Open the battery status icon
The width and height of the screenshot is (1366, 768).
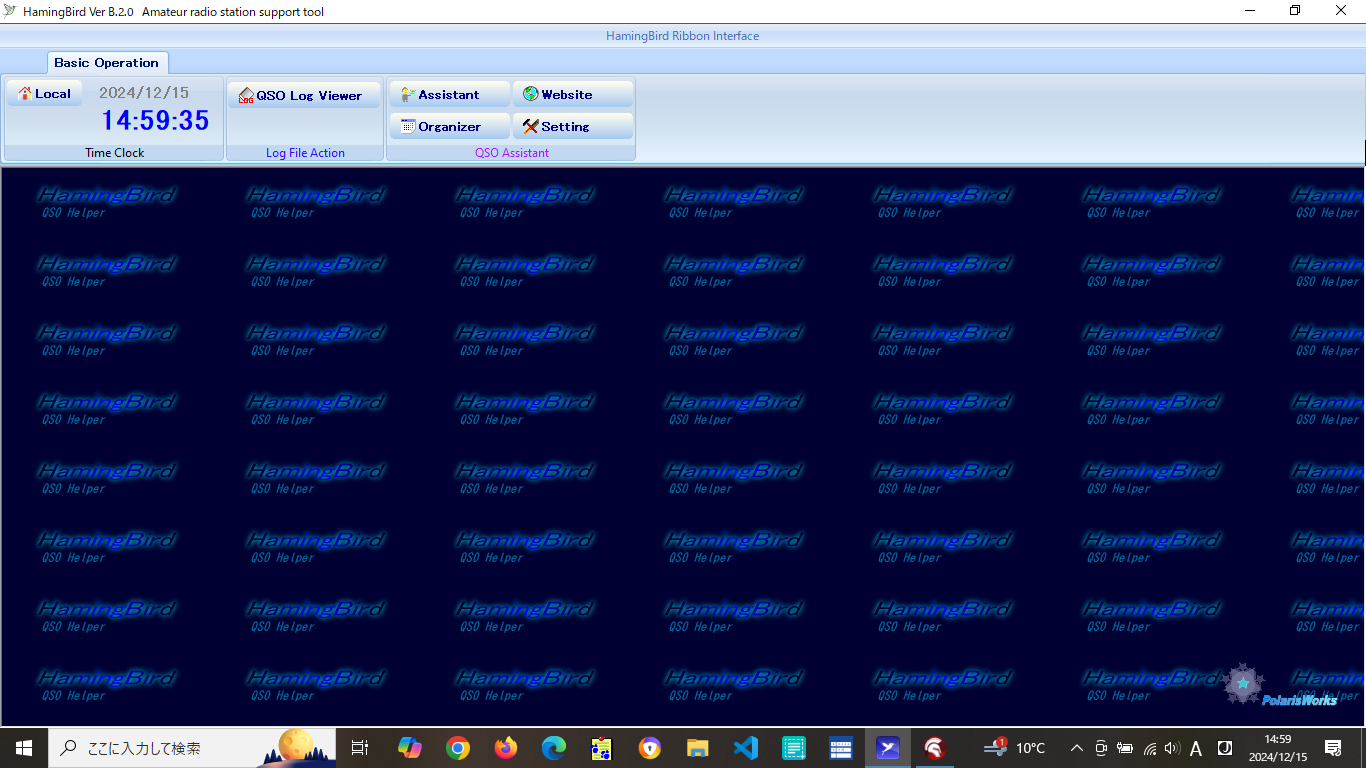pyautogui.click(x=1125, y=748)
